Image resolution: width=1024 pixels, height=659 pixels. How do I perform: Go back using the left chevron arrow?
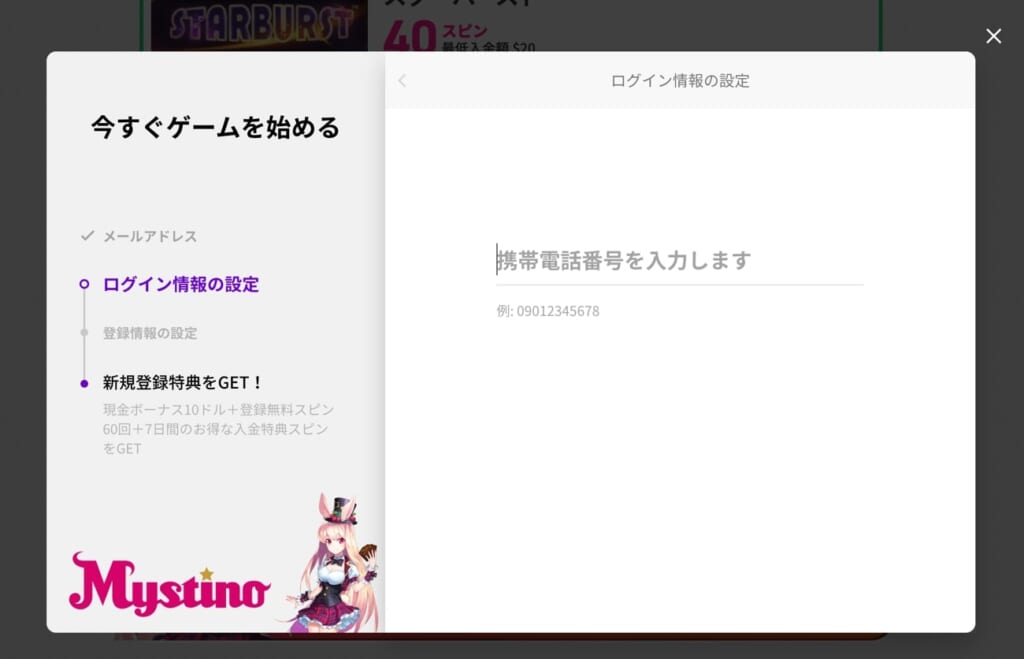point(402,80)
